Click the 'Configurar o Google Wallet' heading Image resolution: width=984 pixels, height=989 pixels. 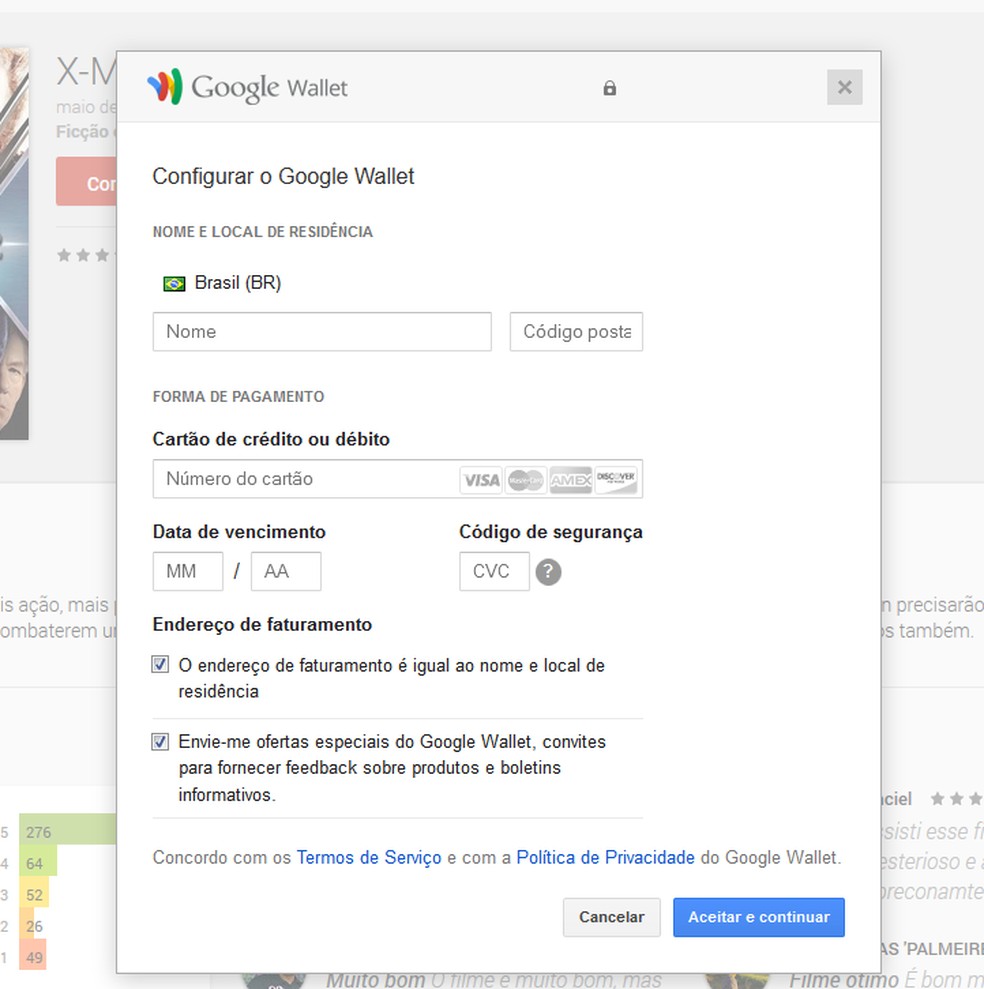pyautogui.click(x=283, y=177)
